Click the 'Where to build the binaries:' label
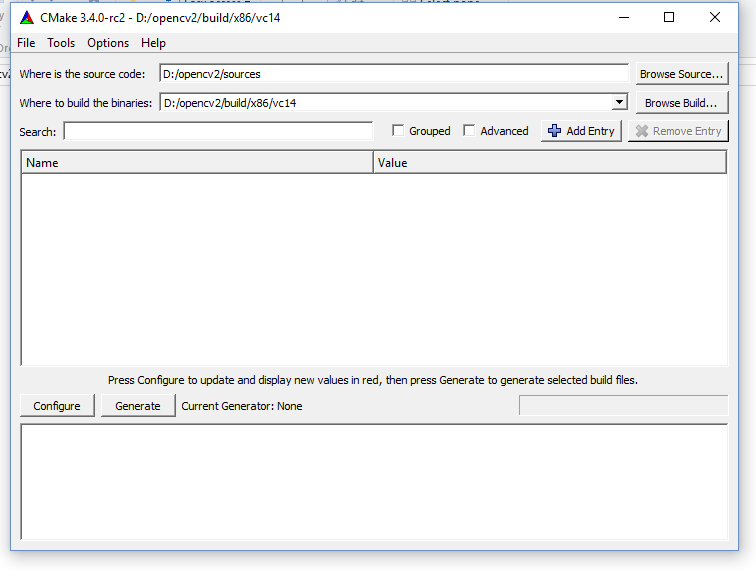Viewport: 756px width, 571px height. pyautogui.click(x=86, y=103)
